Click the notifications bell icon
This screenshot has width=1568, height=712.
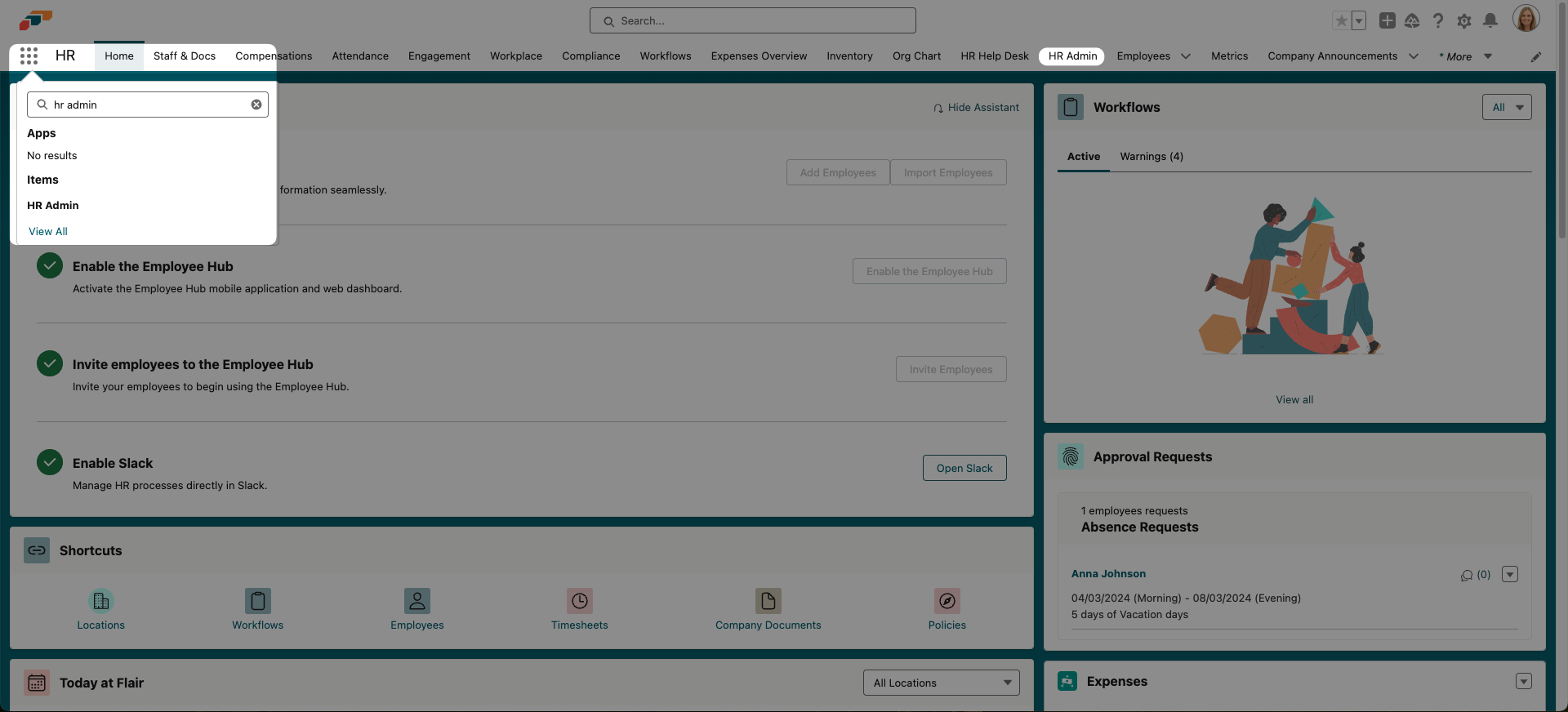[x=1490, y=20]
